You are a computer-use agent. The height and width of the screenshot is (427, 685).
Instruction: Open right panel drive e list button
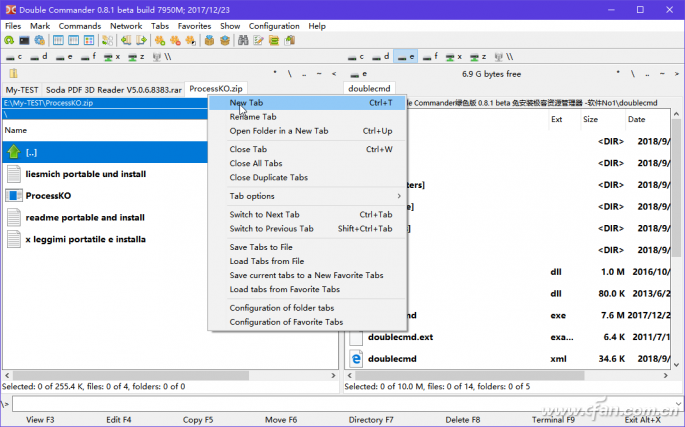point(359,74)
